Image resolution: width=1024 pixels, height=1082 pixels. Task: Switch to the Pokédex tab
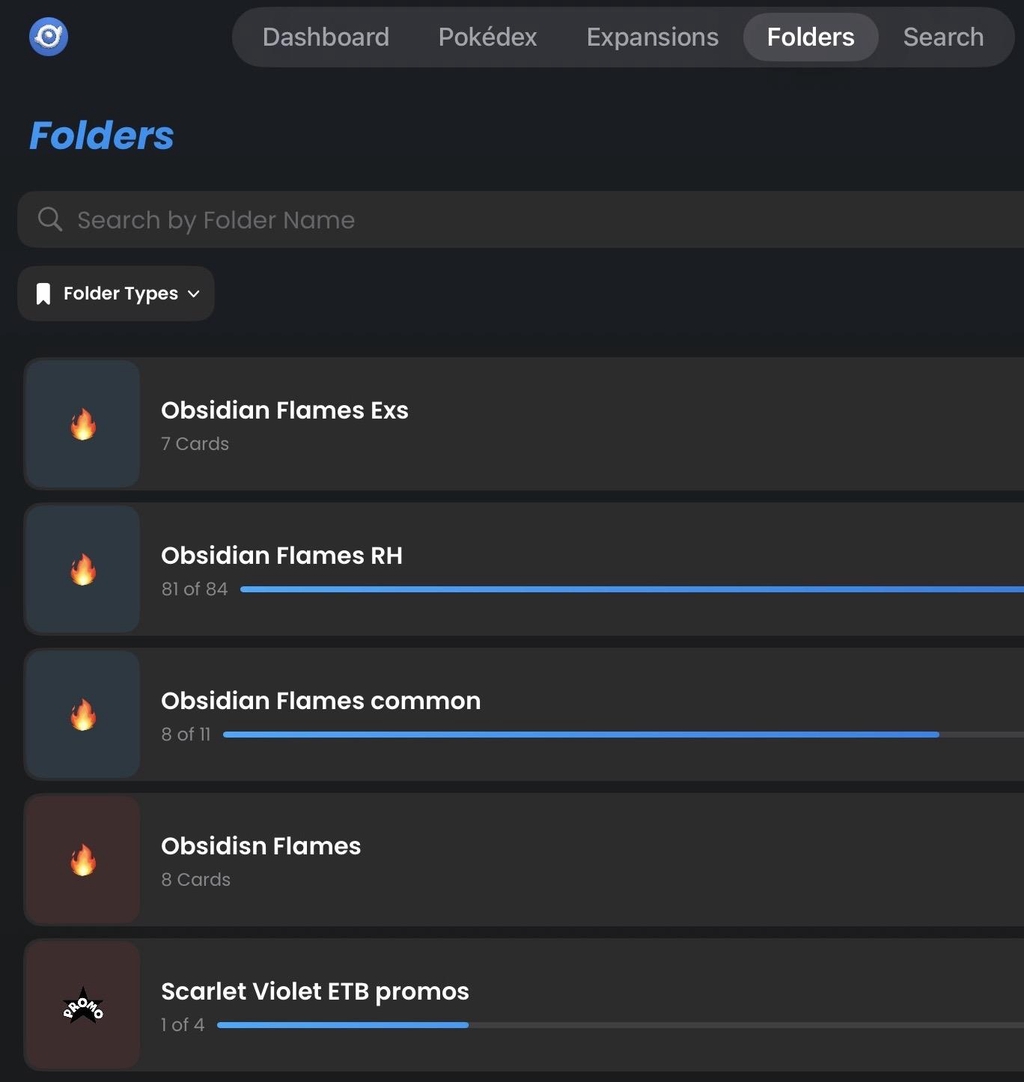tap(488, 37)
